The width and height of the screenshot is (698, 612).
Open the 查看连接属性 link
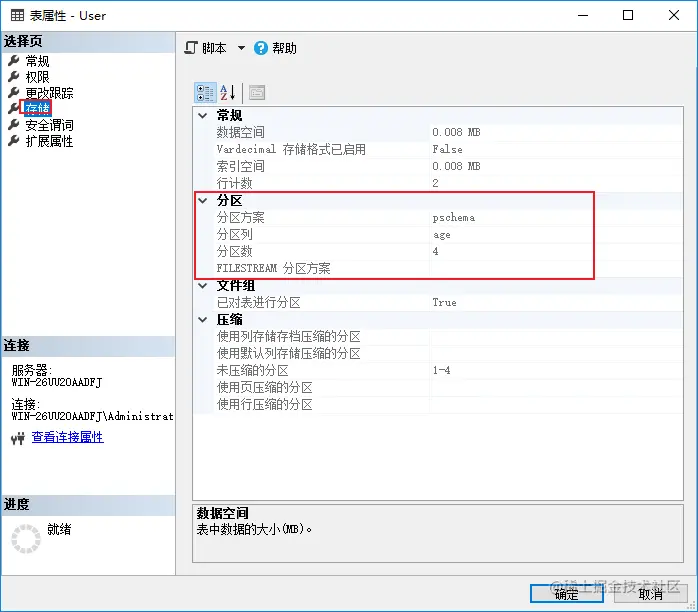point(68,437)
